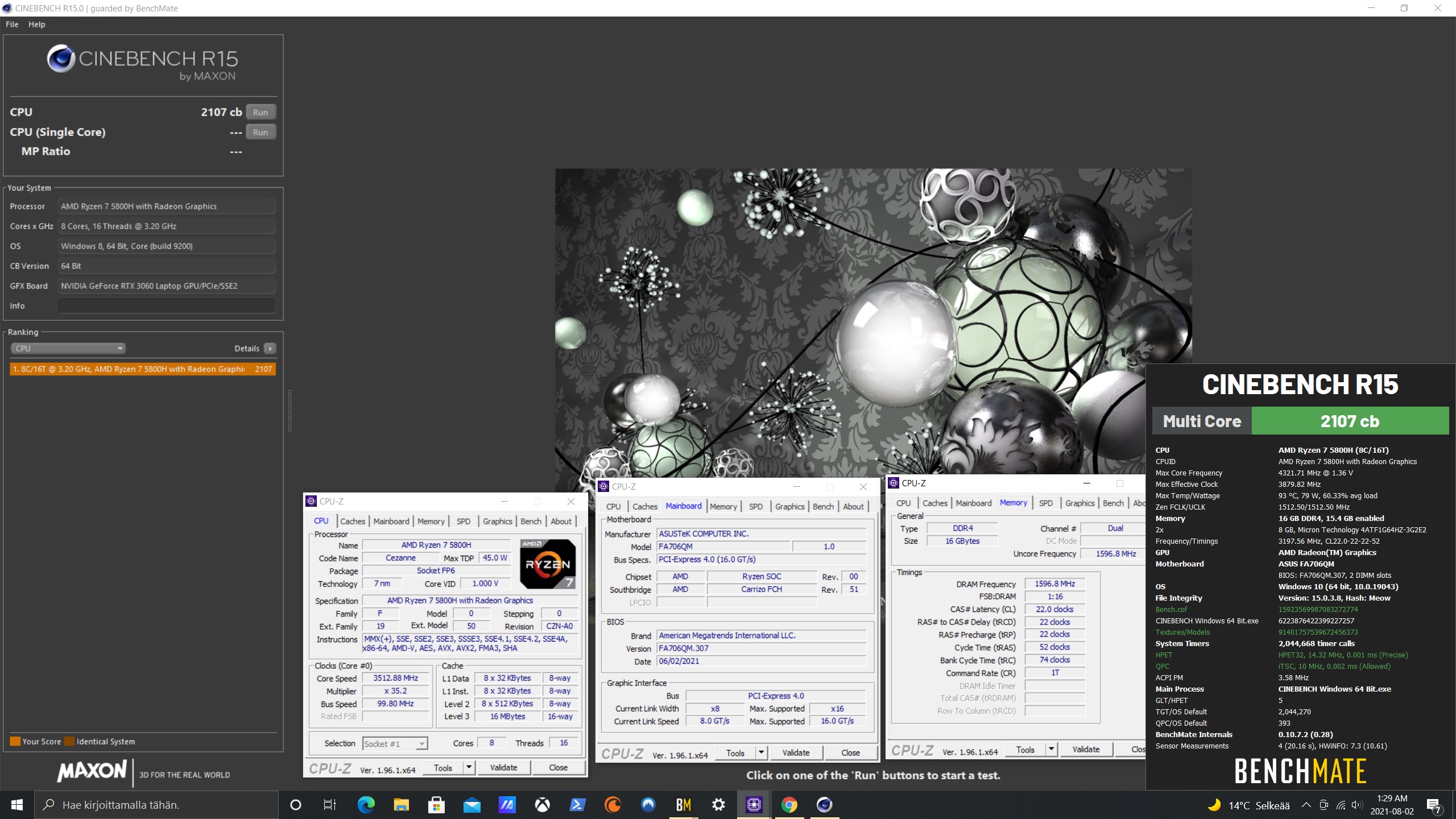Viewport: 1456px width, 819px height.
Task: Click Tools button in CPU-Z CPU window
Action: pos(442,768)
